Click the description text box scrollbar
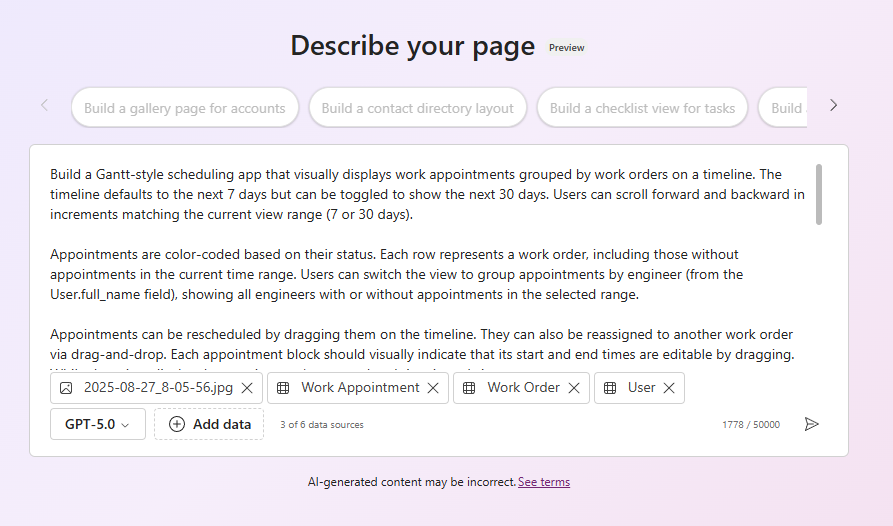 [x=819, y=195]
